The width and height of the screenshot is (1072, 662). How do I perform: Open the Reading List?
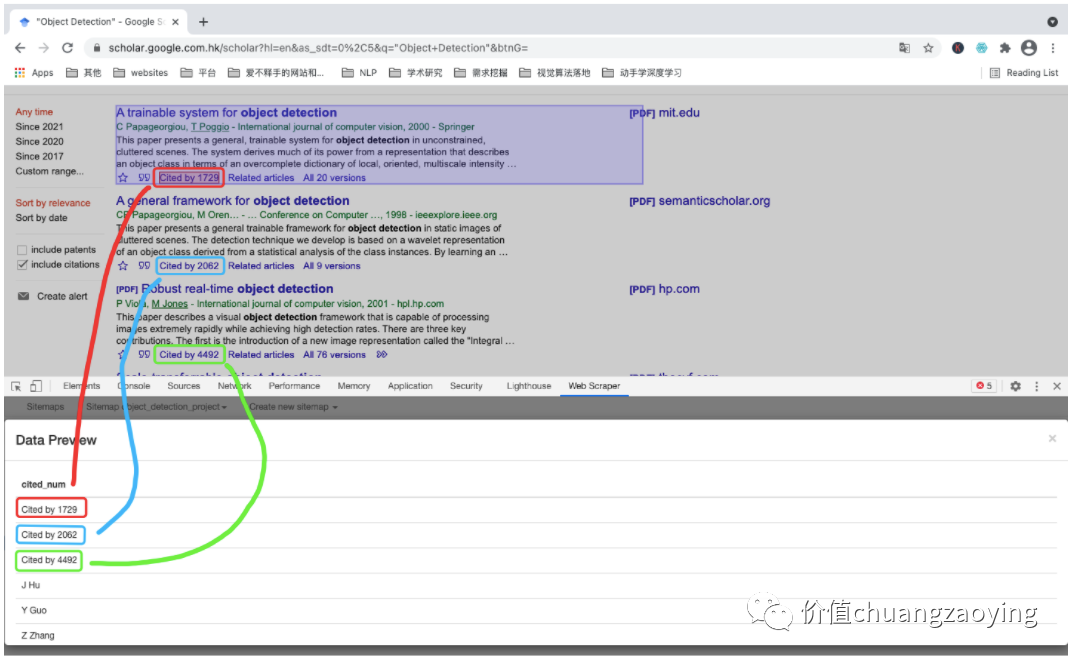(1023, 72)
